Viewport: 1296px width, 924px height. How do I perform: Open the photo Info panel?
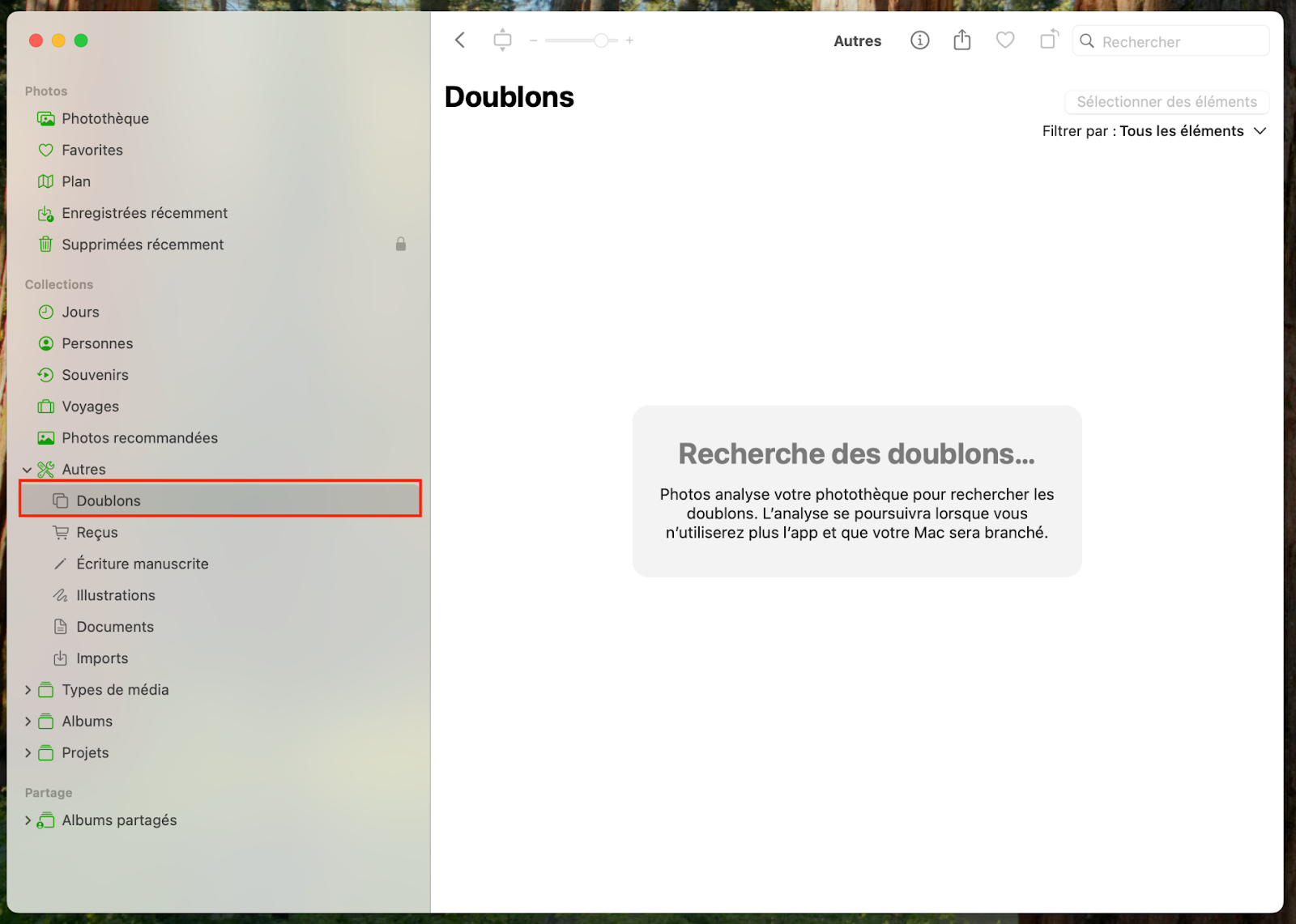(x=919, y=40)
